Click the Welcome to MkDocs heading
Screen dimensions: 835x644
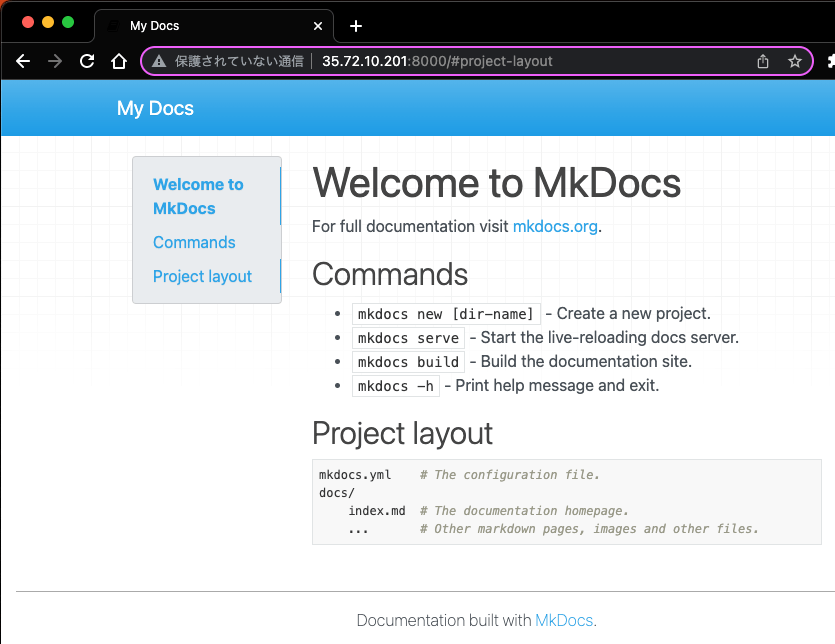pyautogui.click(x=496, y=183)
